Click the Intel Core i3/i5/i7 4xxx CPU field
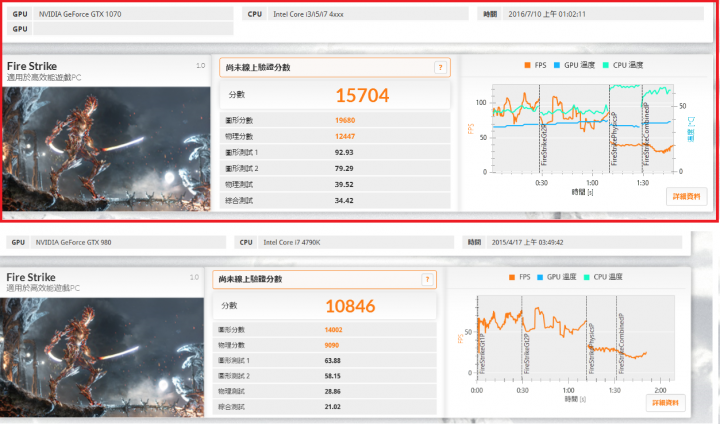 [x=368, y=14]
